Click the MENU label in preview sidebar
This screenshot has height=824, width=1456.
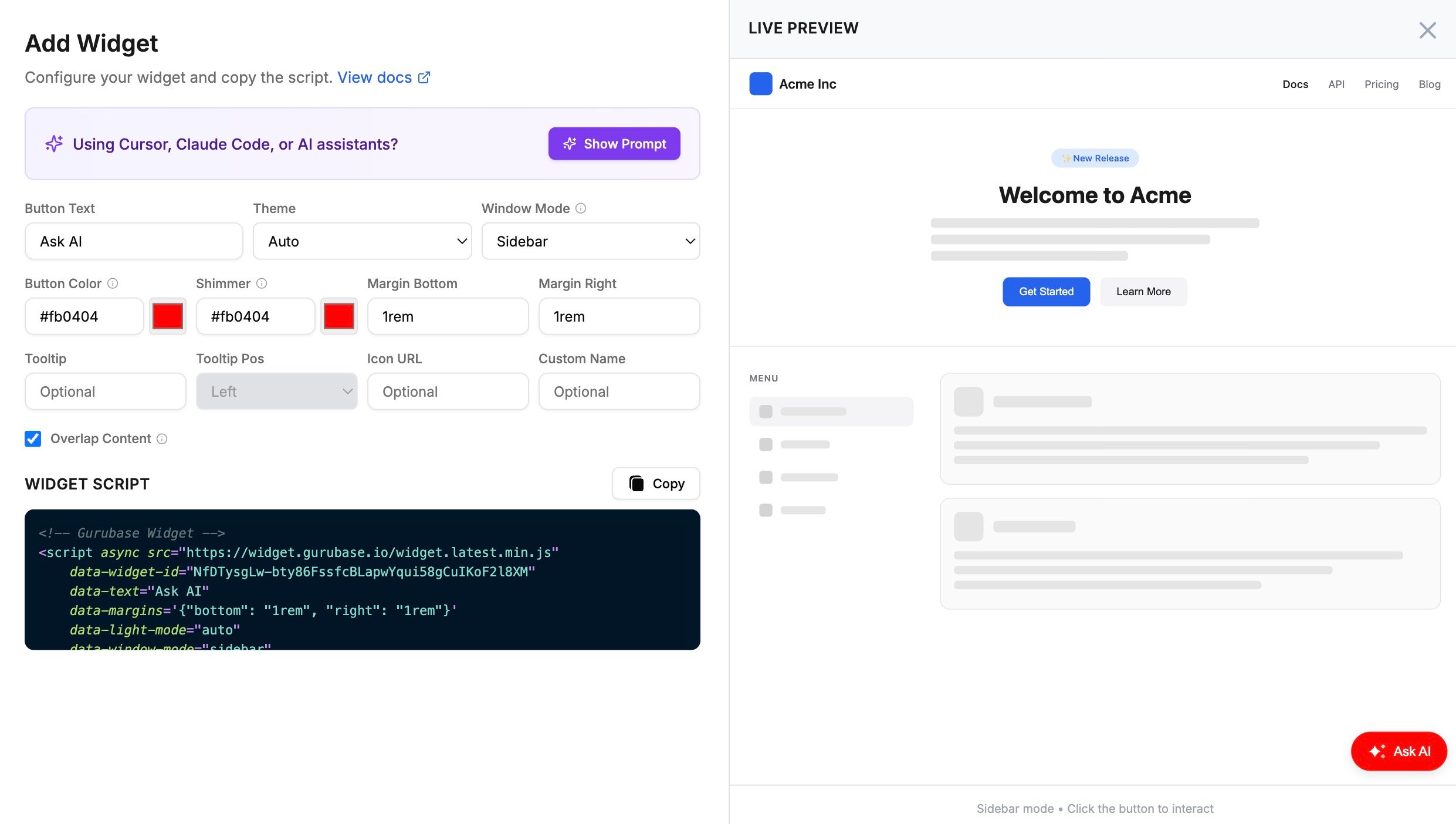[764, 379]
